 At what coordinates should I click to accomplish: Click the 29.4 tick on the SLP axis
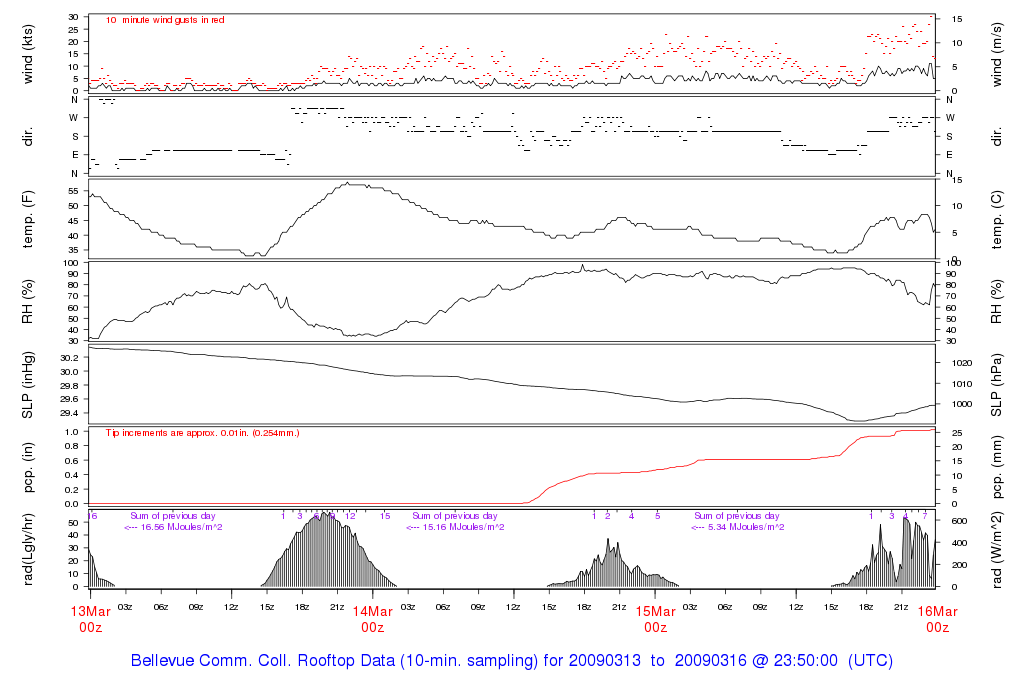(x=69, y=413)
